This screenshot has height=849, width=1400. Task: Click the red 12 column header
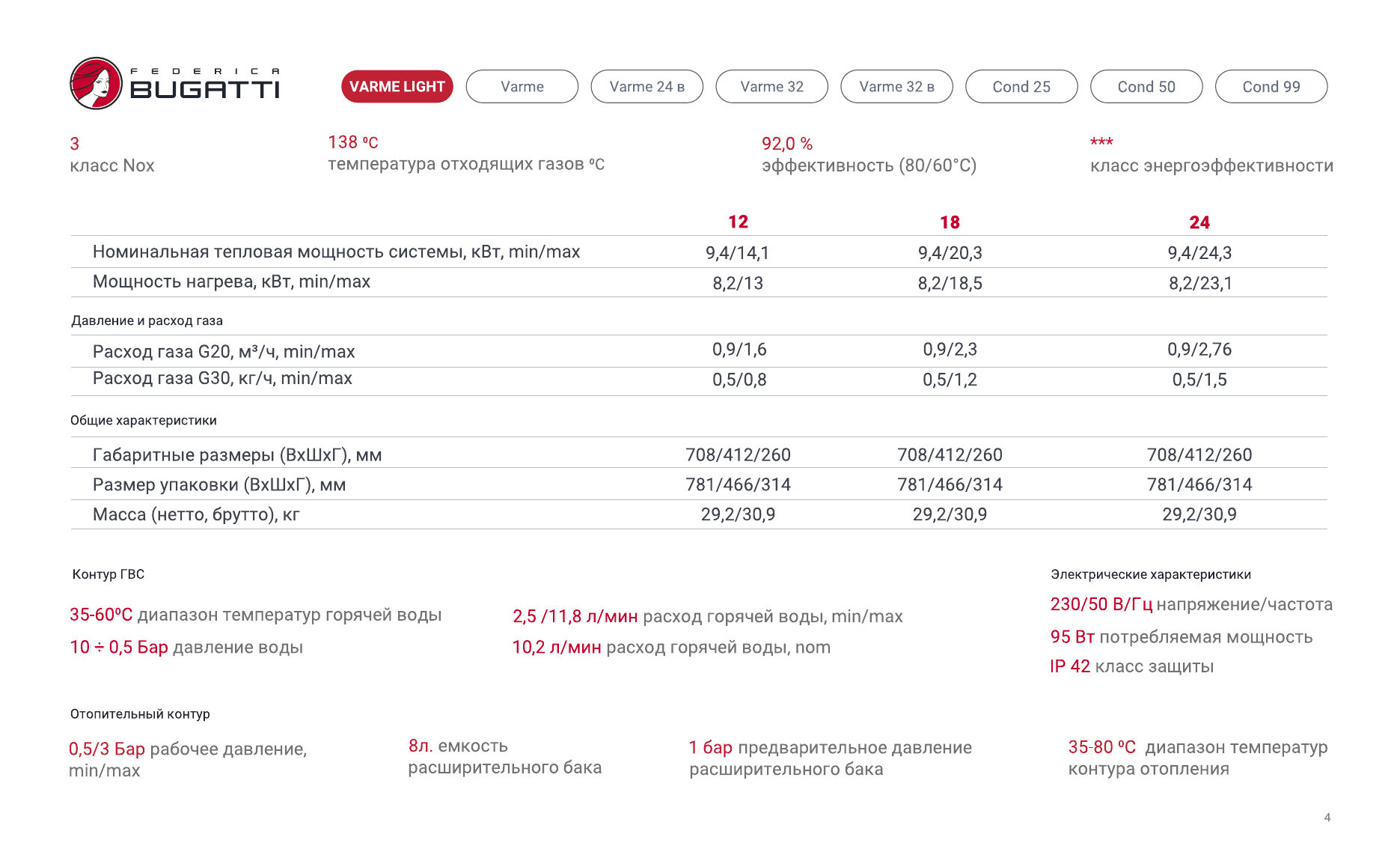pos(738,222)
